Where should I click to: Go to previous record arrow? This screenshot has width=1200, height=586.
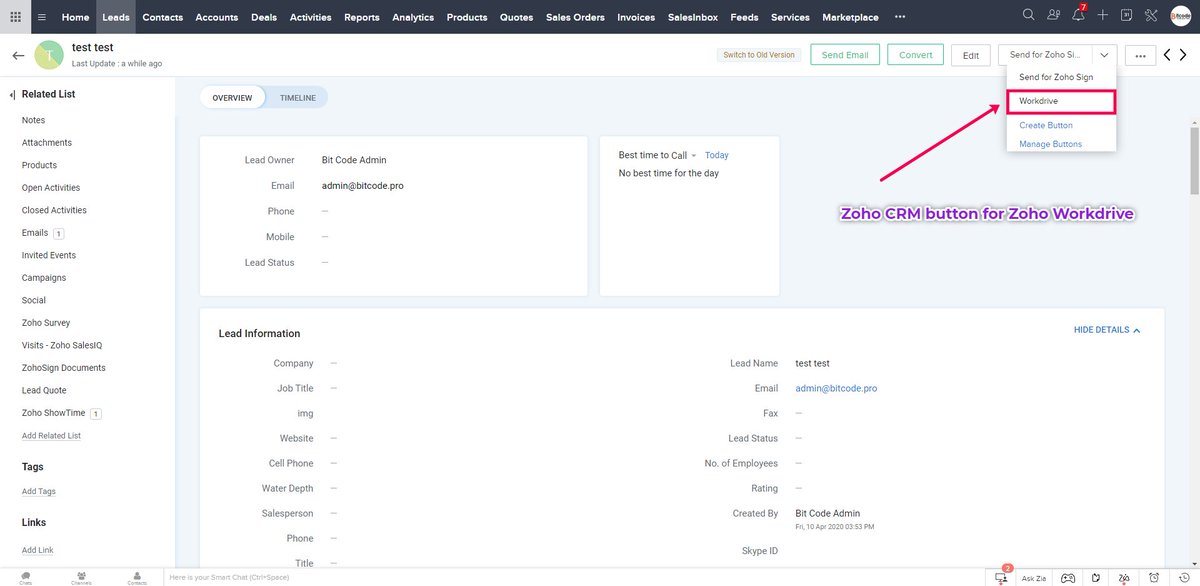[1167, 55]
